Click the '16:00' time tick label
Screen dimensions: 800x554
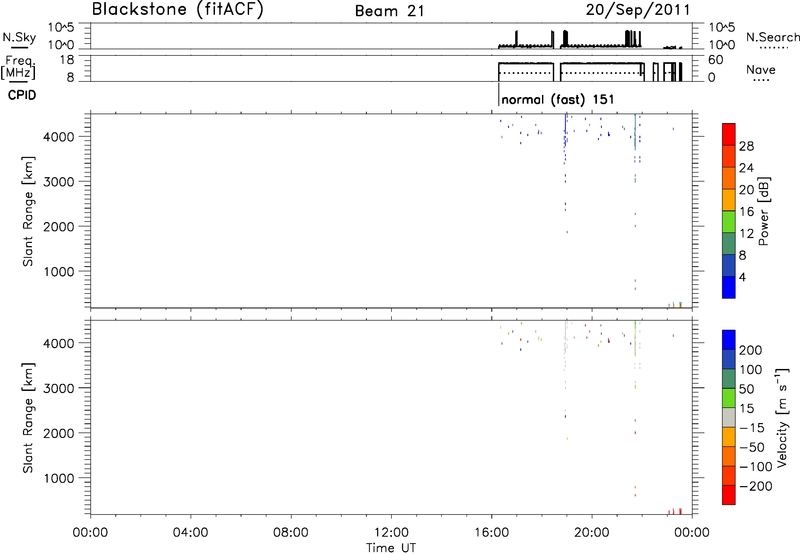coord(491,533)
